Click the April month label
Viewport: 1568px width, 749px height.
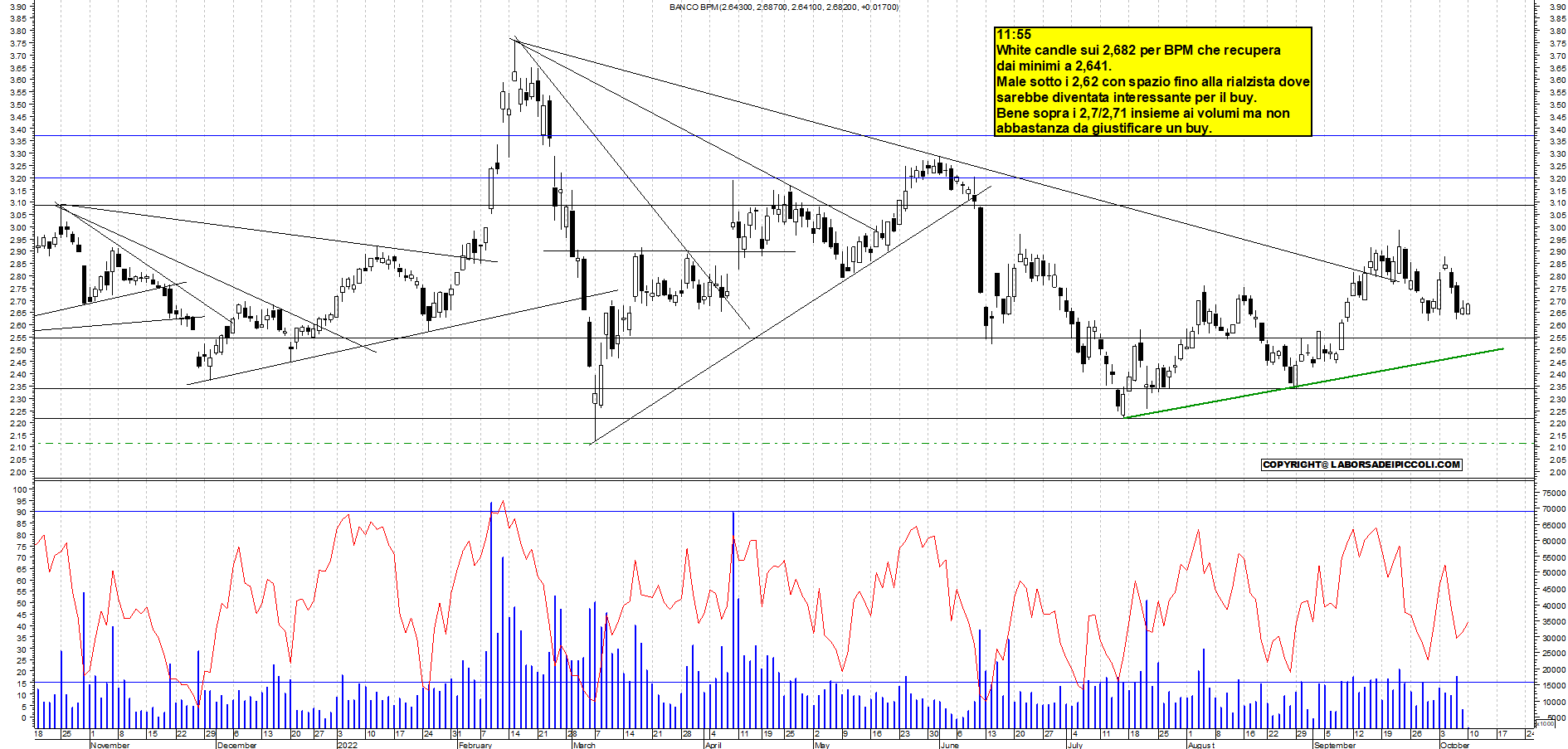click(x=713, y=745)
